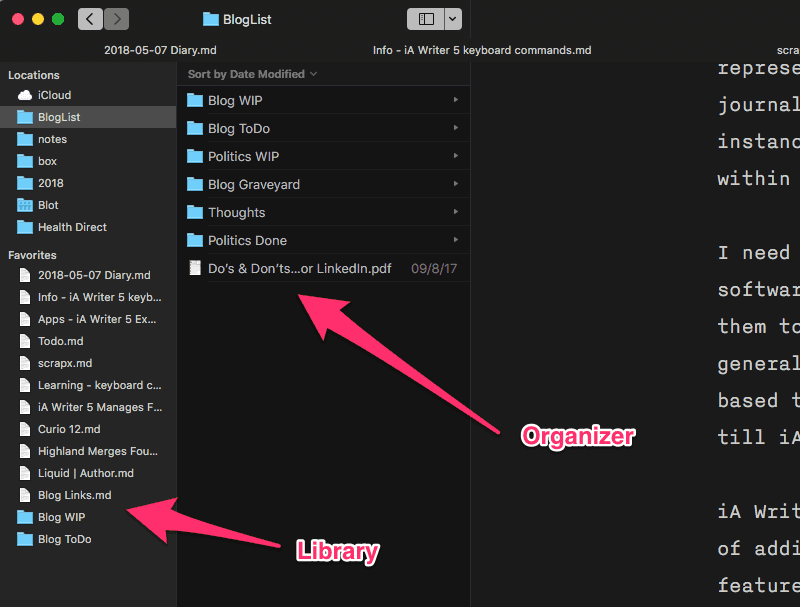Open Blog Links.md in Favorites
Image resolution: width=800 pixels, height=607 pixels.
tap(88, 495)
